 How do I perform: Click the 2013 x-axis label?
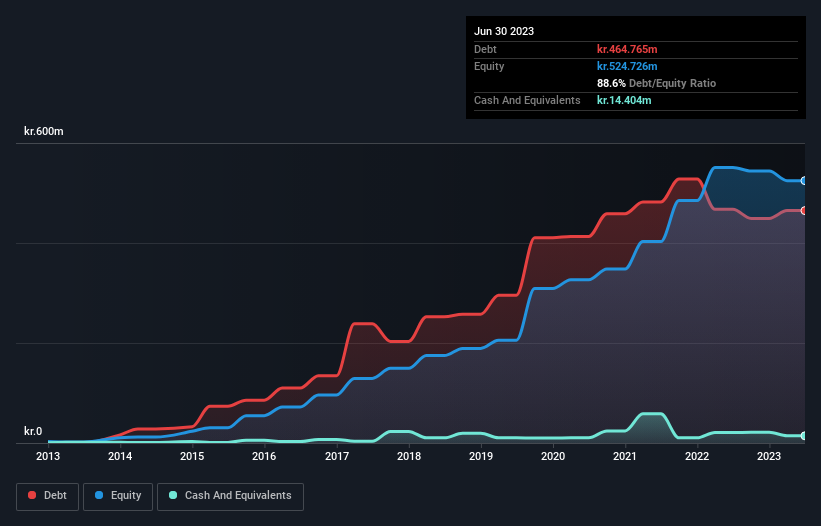tap(48, 456)
